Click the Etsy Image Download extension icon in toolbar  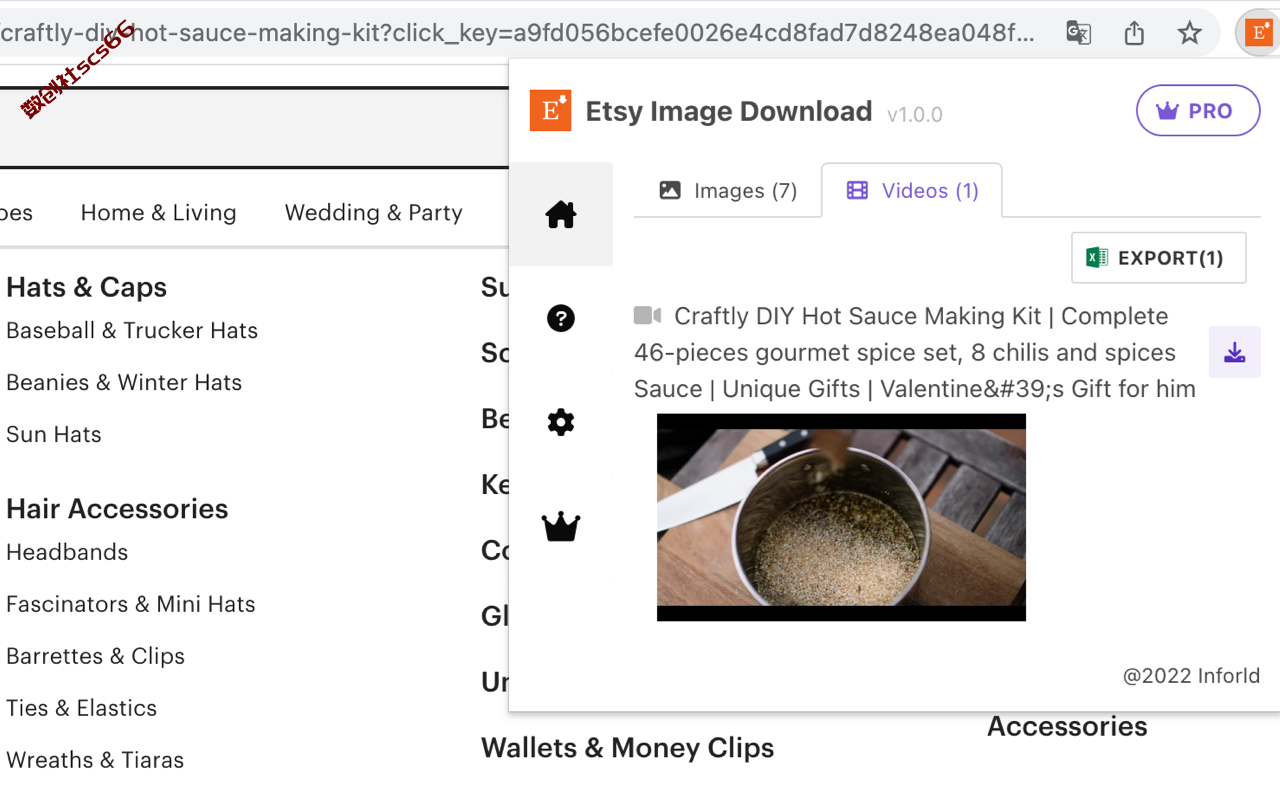point(1258,32)
